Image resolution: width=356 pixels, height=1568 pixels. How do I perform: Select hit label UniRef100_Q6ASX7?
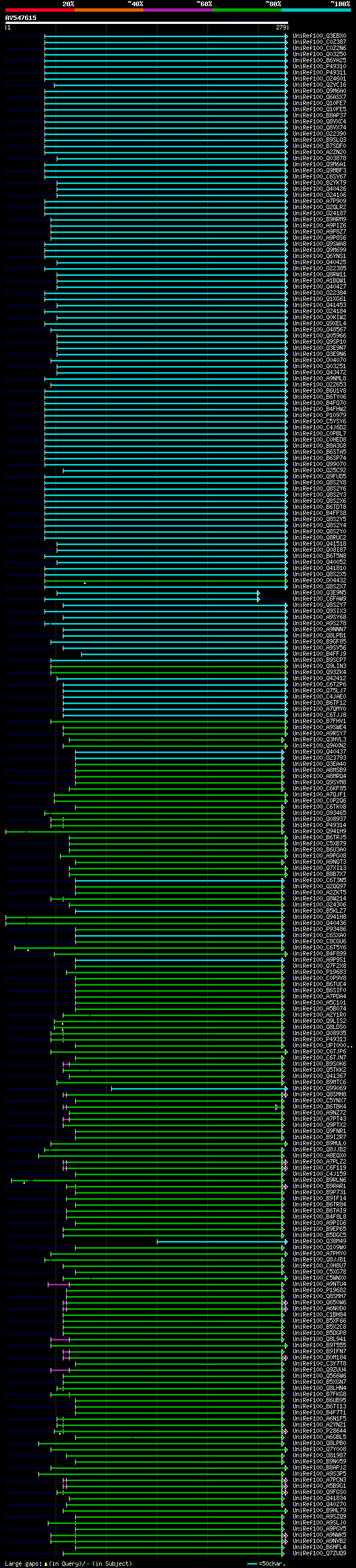click(x=319, y=97)
